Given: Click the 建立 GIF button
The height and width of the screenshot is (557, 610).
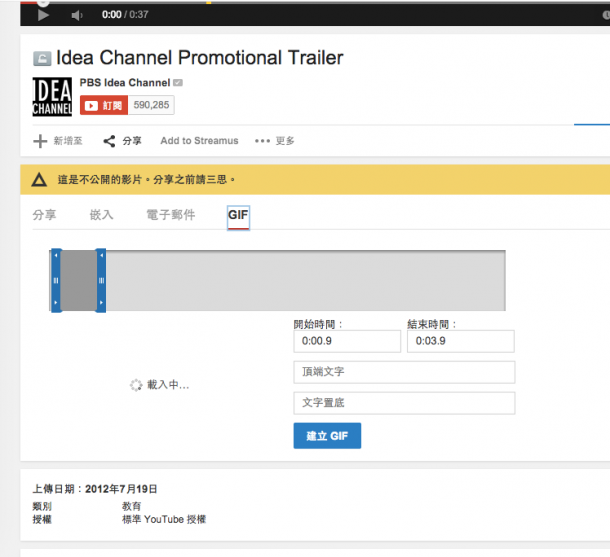Looking at the screenshot, I should coord(327,436).
